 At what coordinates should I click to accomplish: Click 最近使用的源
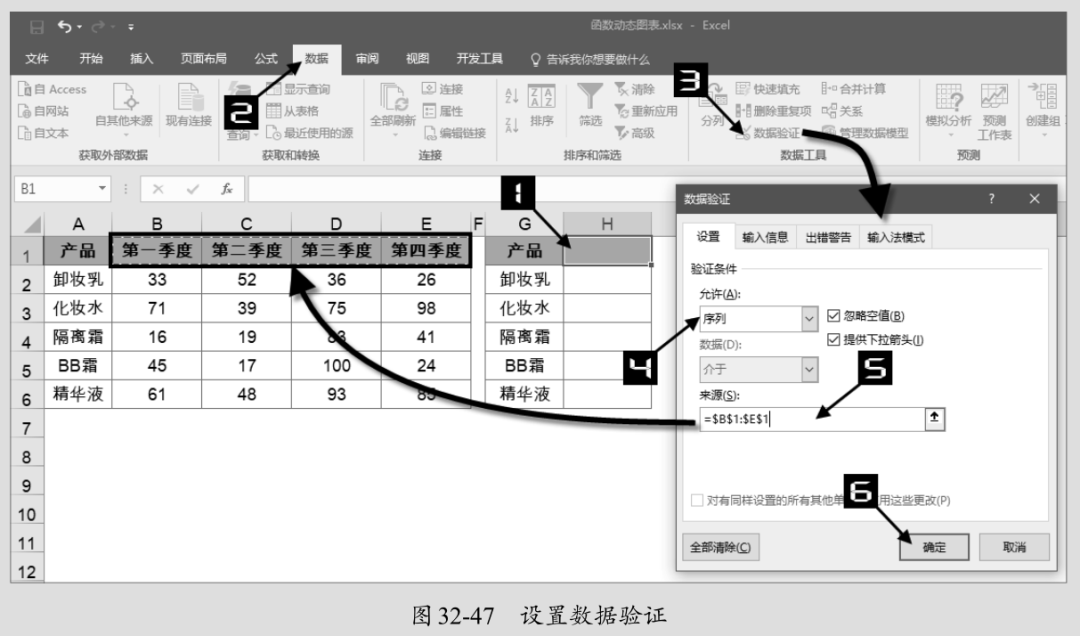[x=310, y=133]
